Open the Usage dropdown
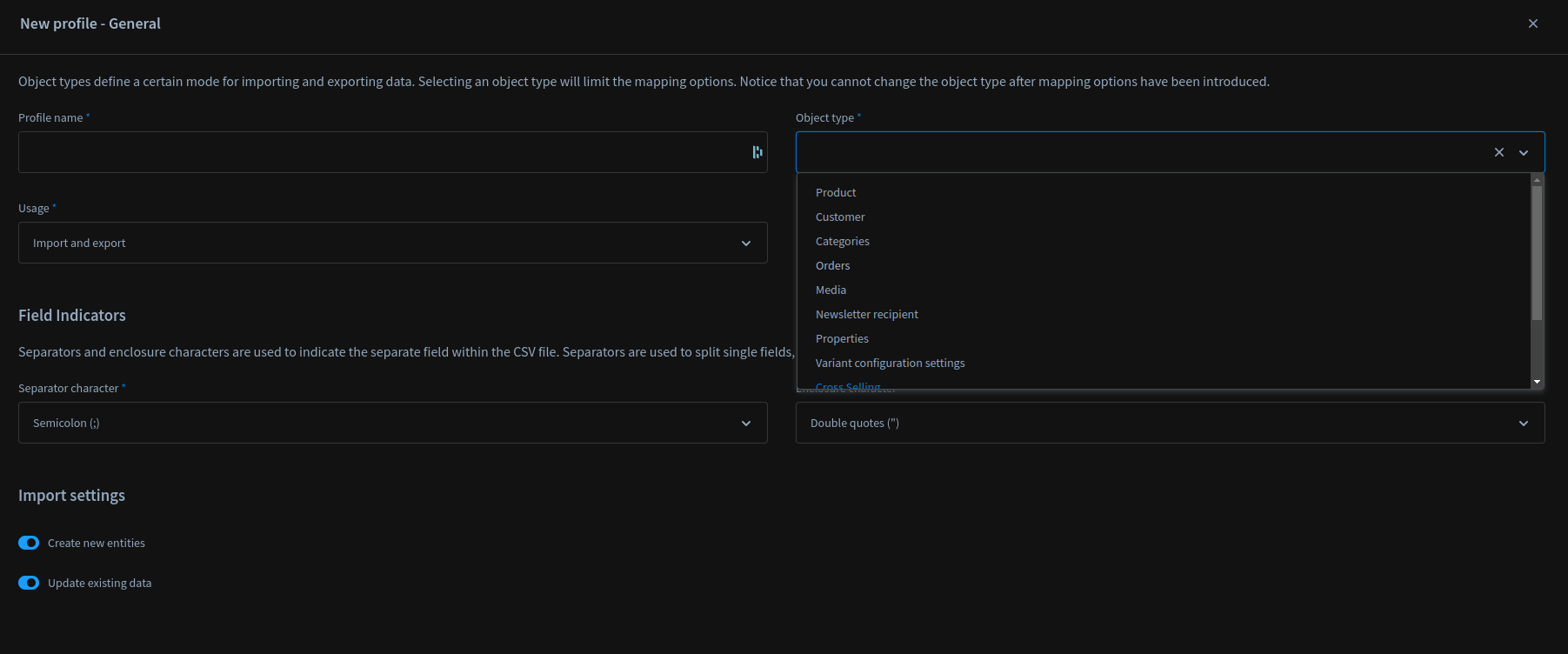Screen dimensions: 1568x654 [393, 243]
